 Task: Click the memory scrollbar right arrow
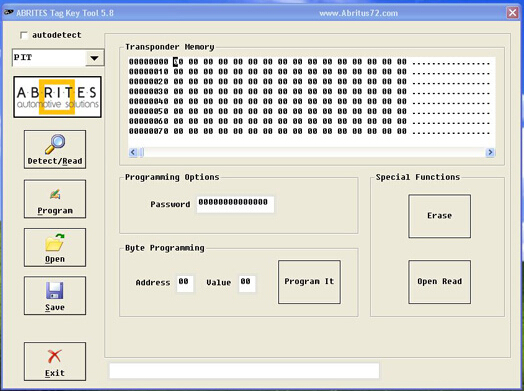click(x=490, y=152)
